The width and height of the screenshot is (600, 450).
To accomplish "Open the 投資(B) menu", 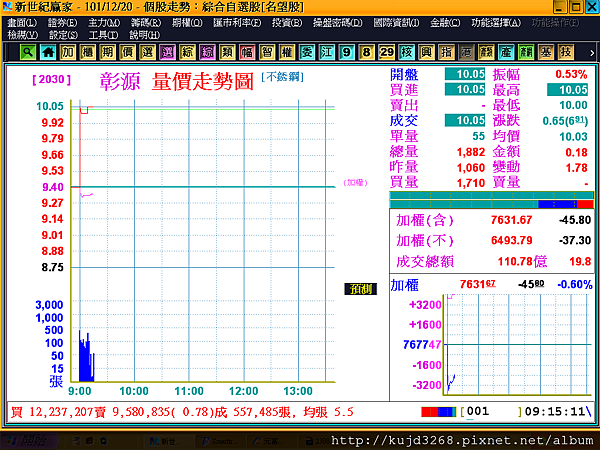I will point(287,23).
